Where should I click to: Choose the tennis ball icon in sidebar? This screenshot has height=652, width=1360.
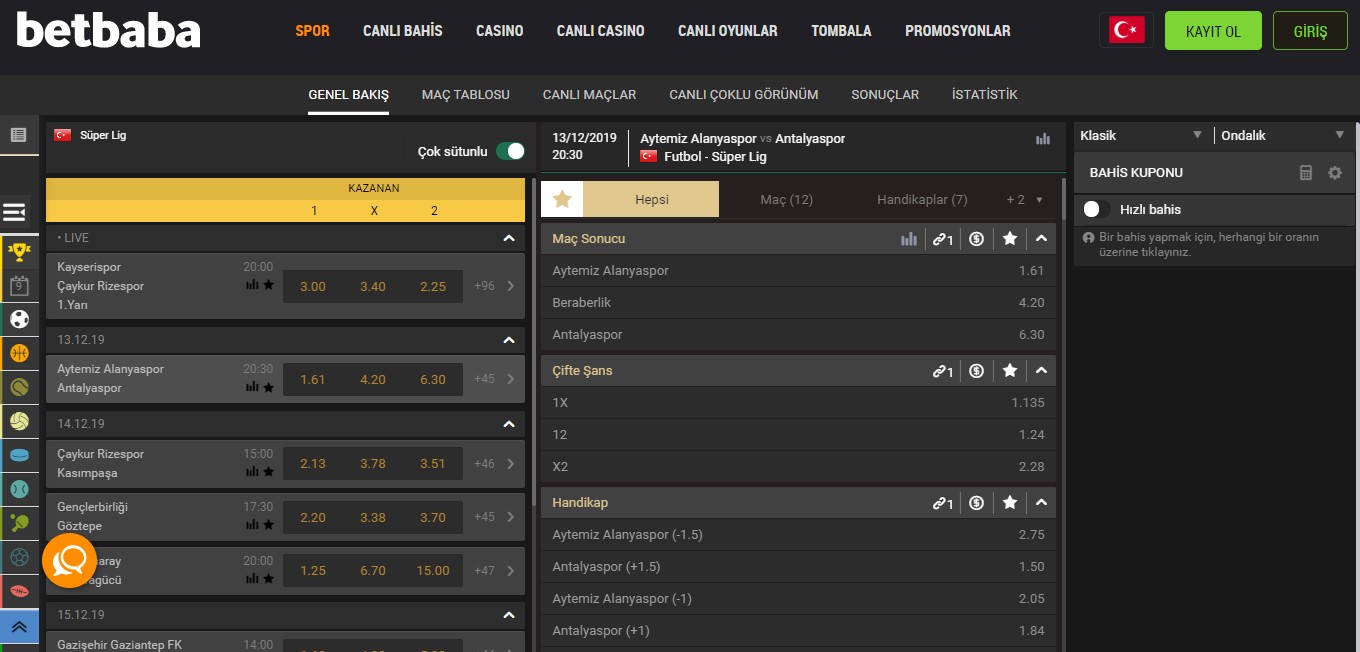click(19, 387)
